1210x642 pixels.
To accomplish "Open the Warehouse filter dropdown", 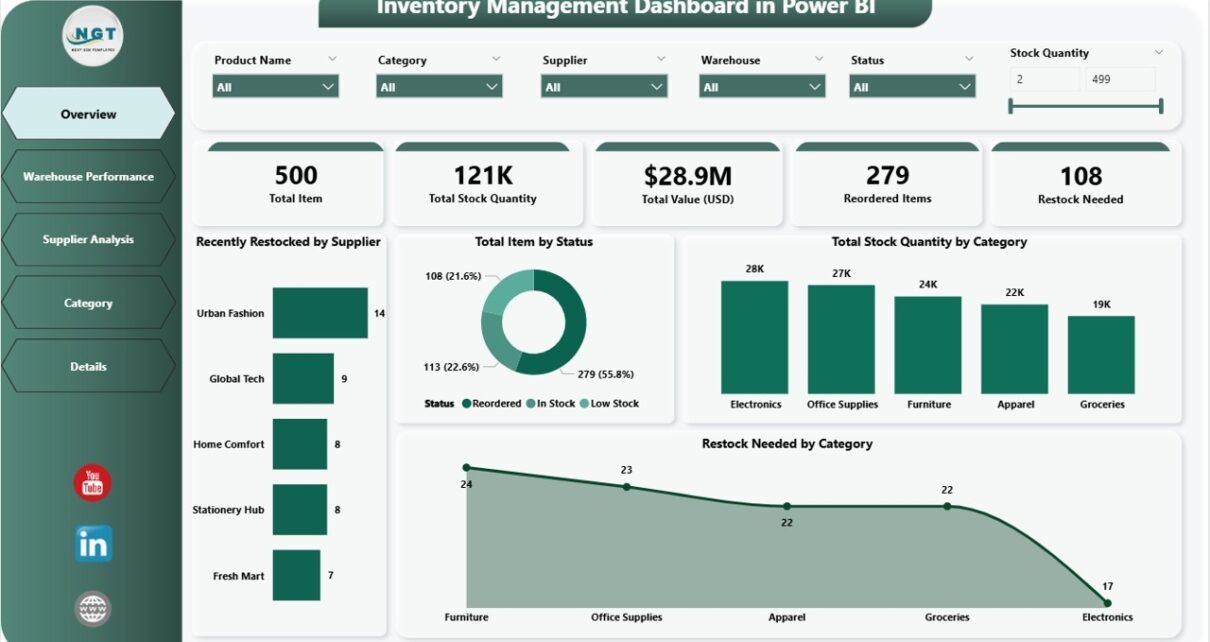I will 763,87.
